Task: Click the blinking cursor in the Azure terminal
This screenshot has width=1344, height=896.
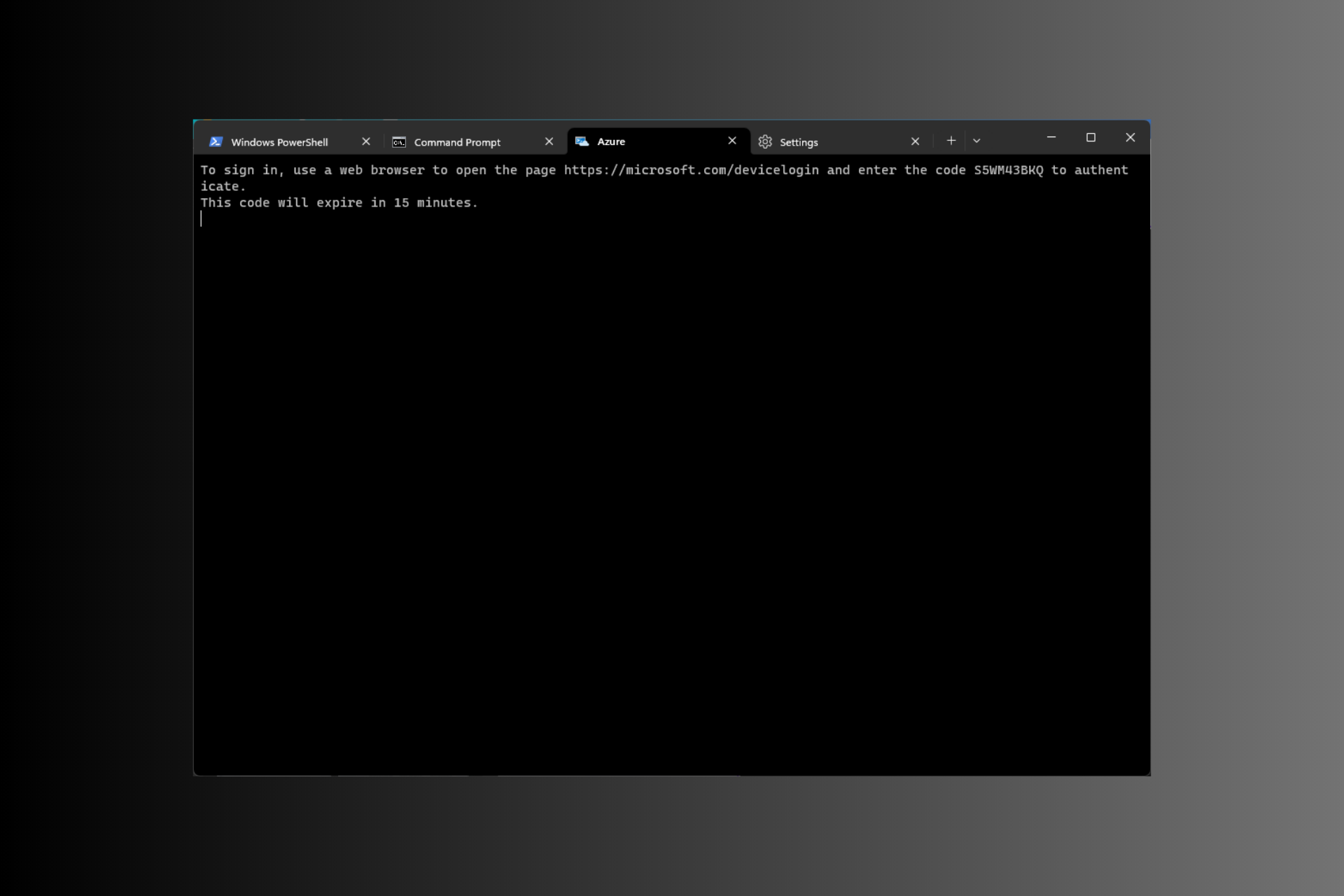Action: (202, 218)
